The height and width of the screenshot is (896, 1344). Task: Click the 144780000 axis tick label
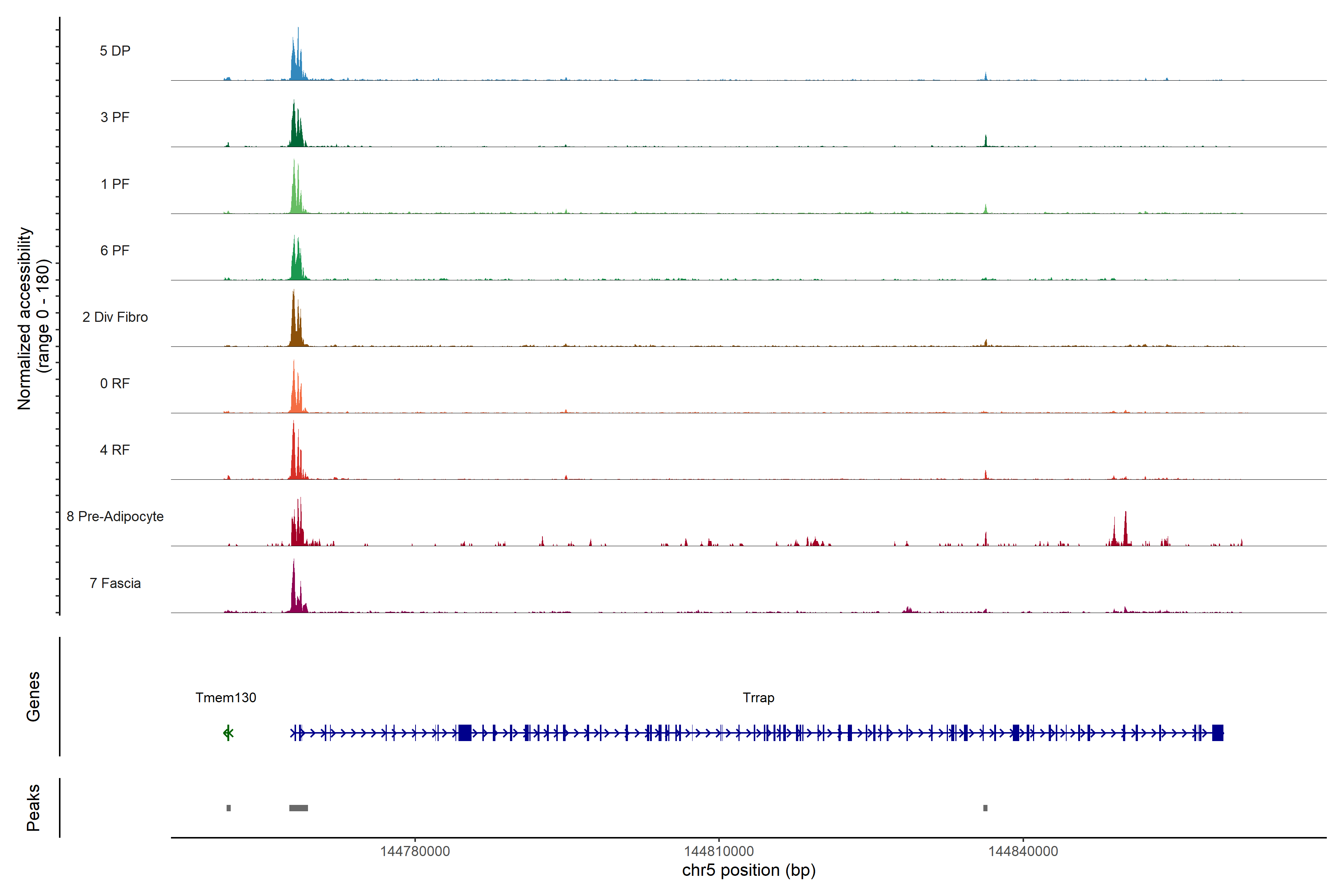point(415,851)
